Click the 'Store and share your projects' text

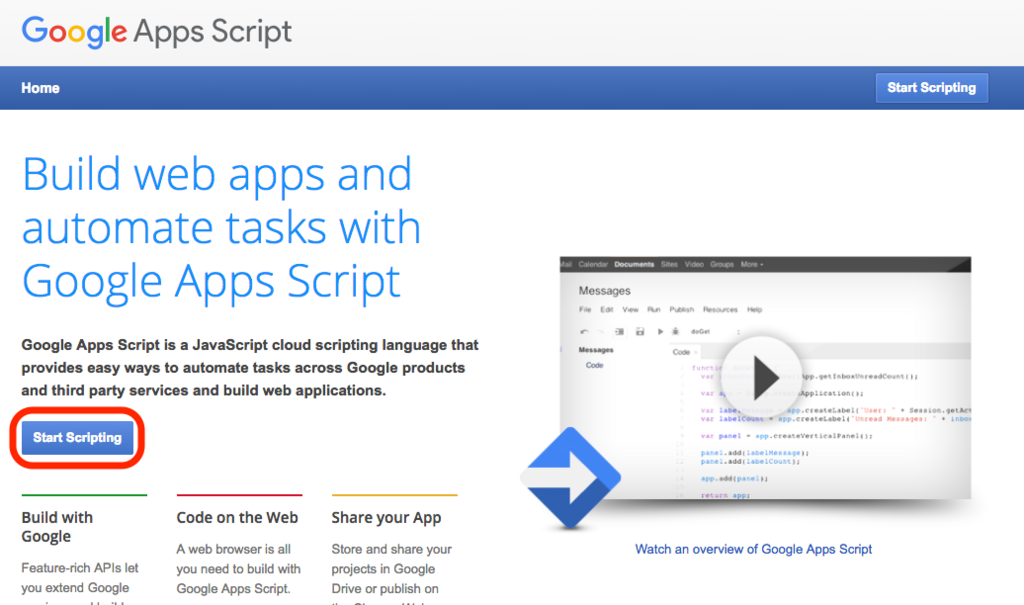click(x=391, y=573)
